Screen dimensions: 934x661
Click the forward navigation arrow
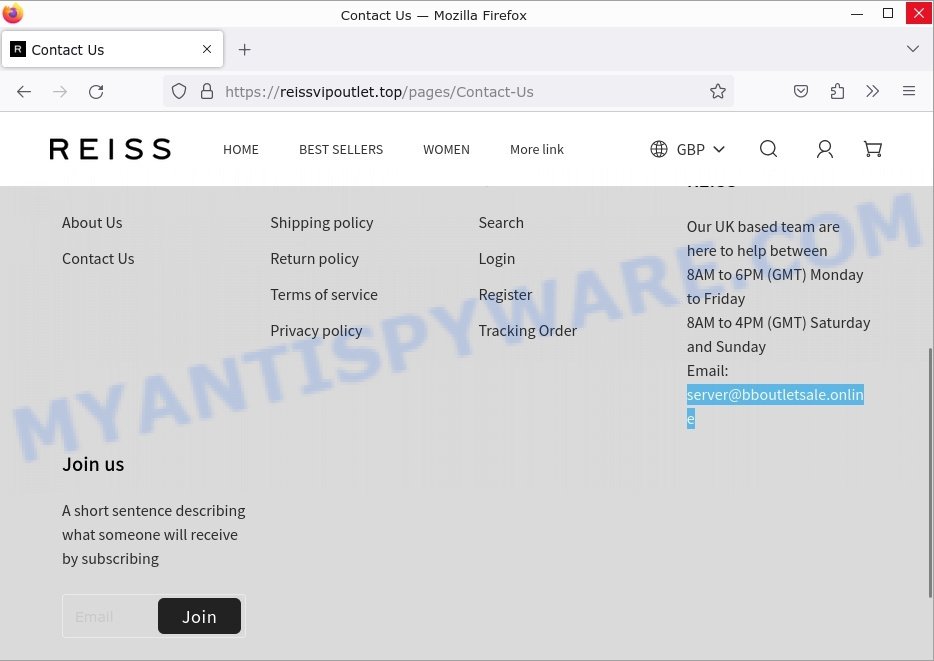tap(60, 92)
